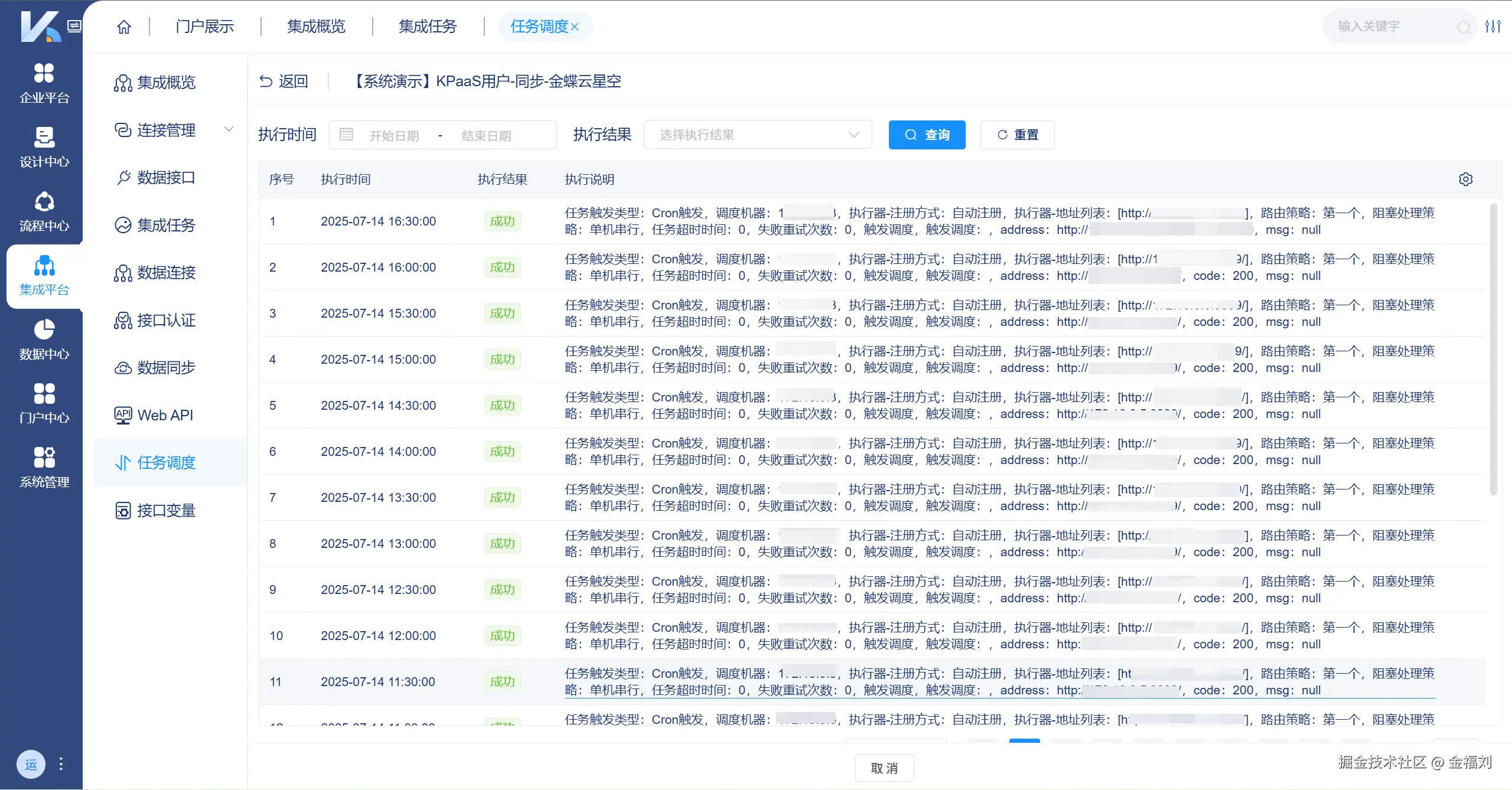Select the 企业平台 sidebar icon
The image size is (1512, 790).
pyautogui.click(x=43, y=83)
